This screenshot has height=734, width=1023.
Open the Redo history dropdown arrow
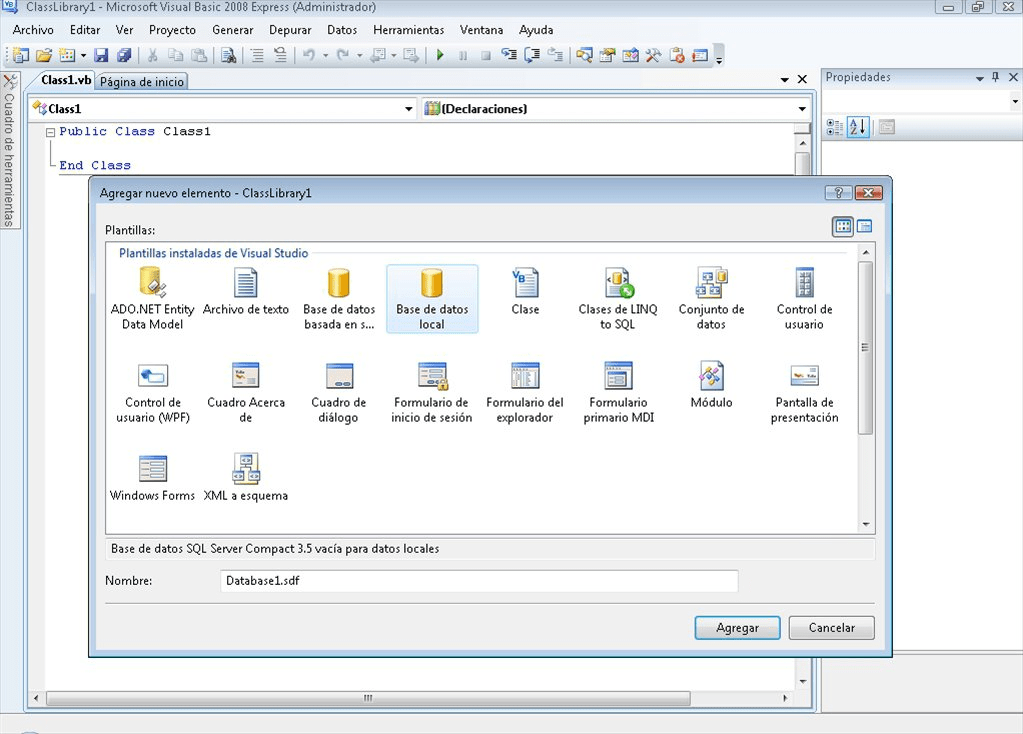(x=359, y=55)
